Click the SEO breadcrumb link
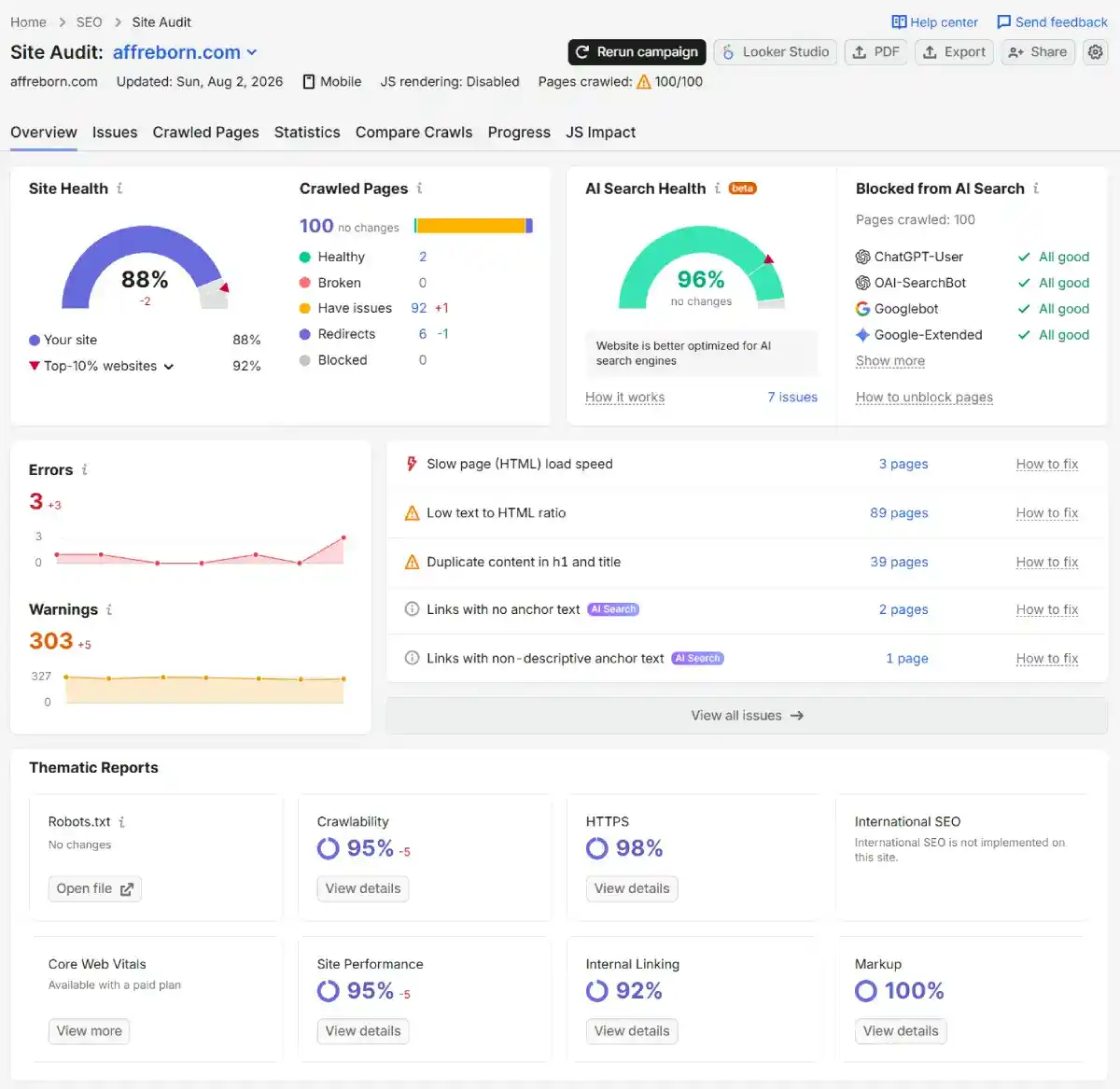This screenshot has height=1089, width=1120. pos(90,22)
